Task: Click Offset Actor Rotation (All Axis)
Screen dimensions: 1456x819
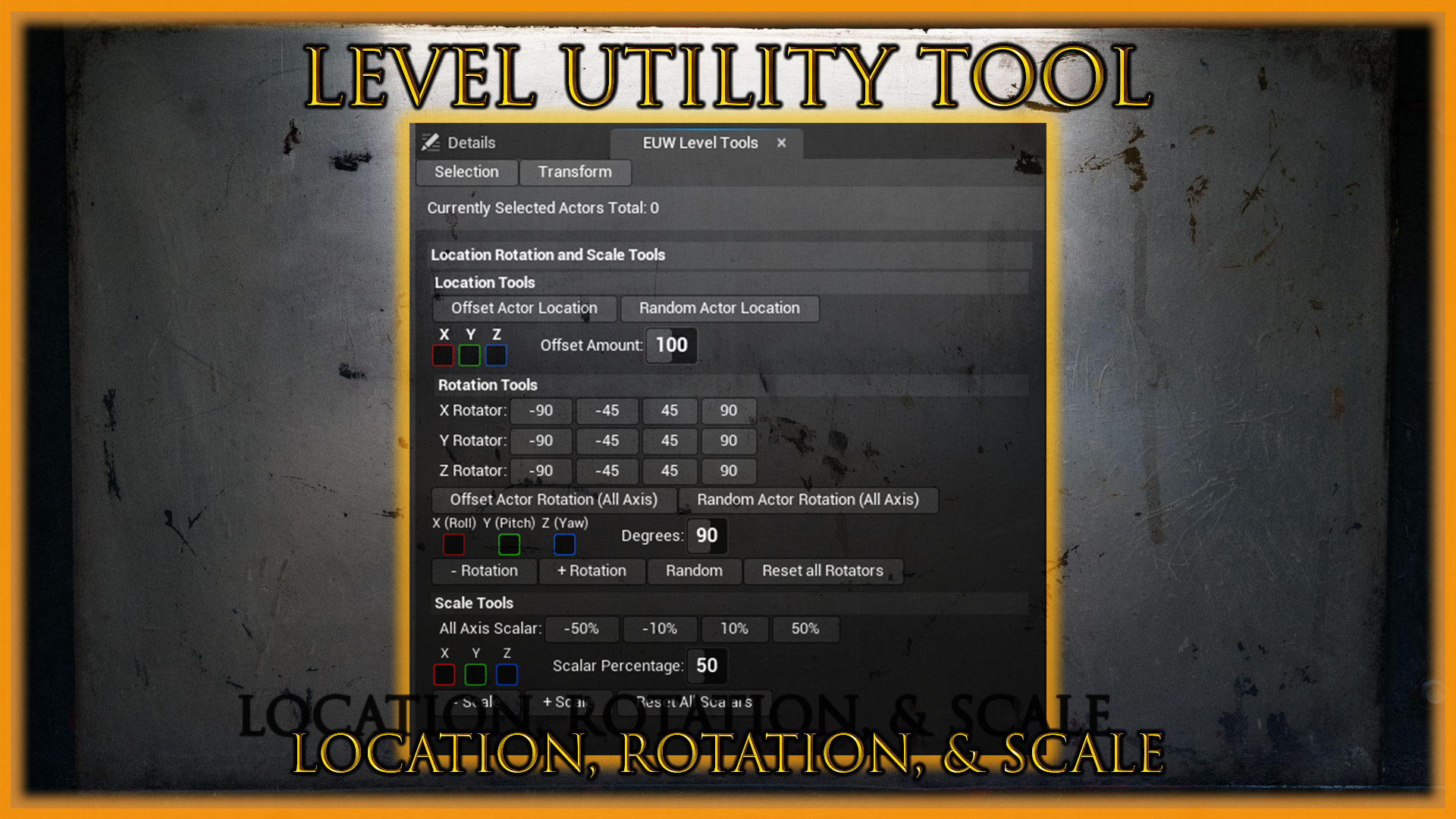Action: pyautogui.click(x=554, y=500)
